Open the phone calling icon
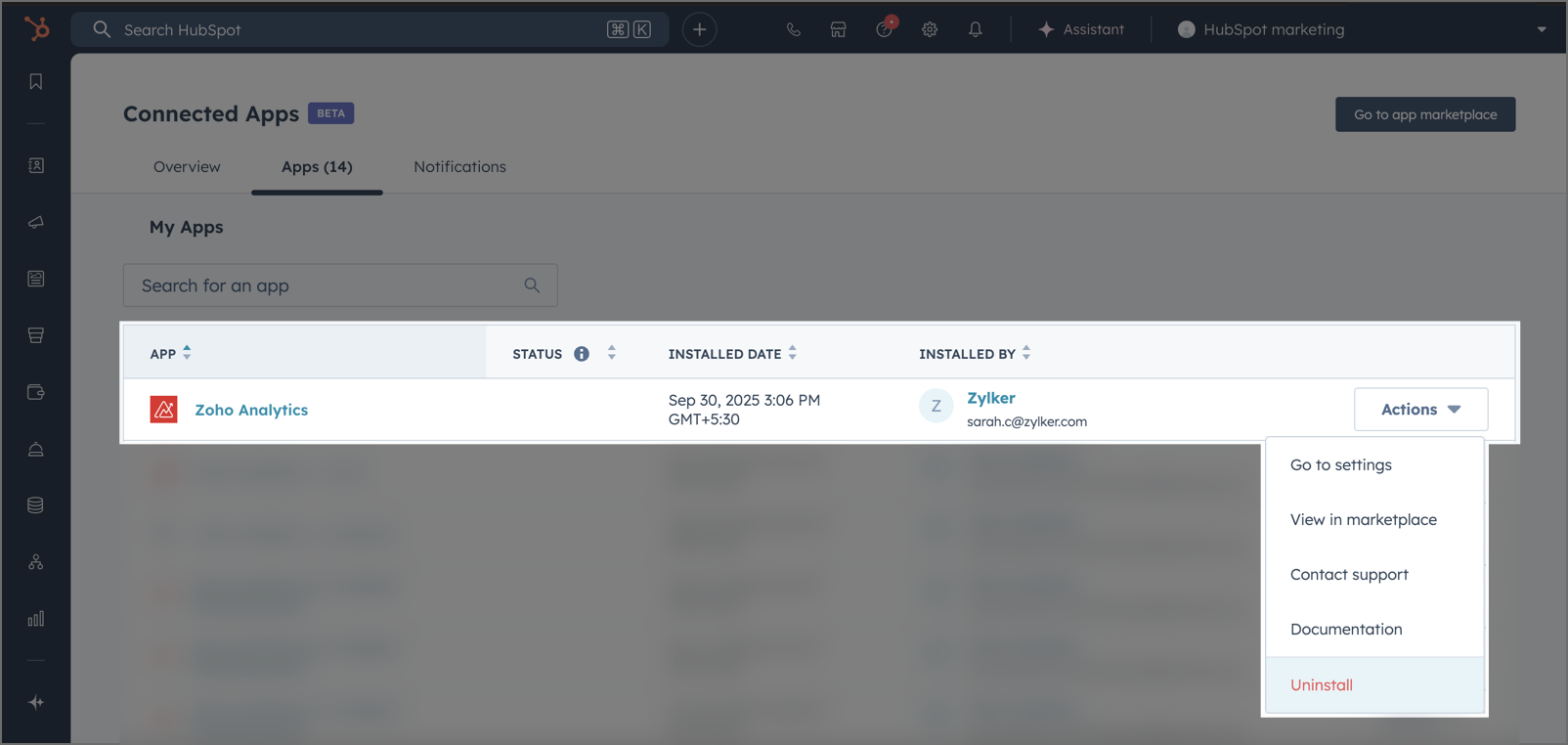The height and width of the screenshot is (745, 1568). pos(793,29)
